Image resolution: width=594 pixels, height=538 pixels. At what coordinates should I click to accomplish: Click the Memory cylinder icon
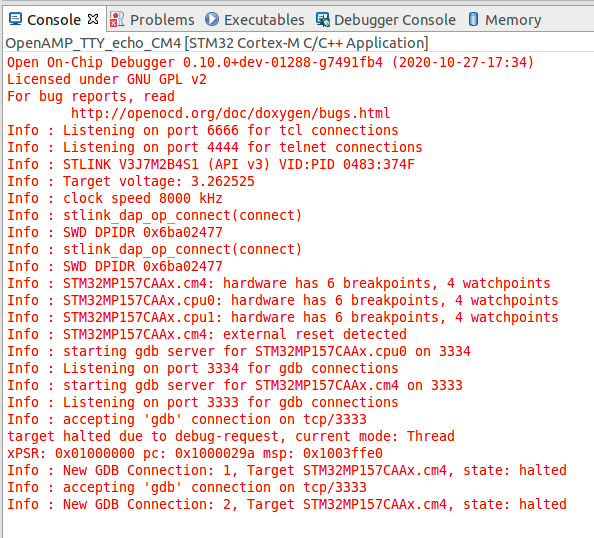click(x=473, y=19)
